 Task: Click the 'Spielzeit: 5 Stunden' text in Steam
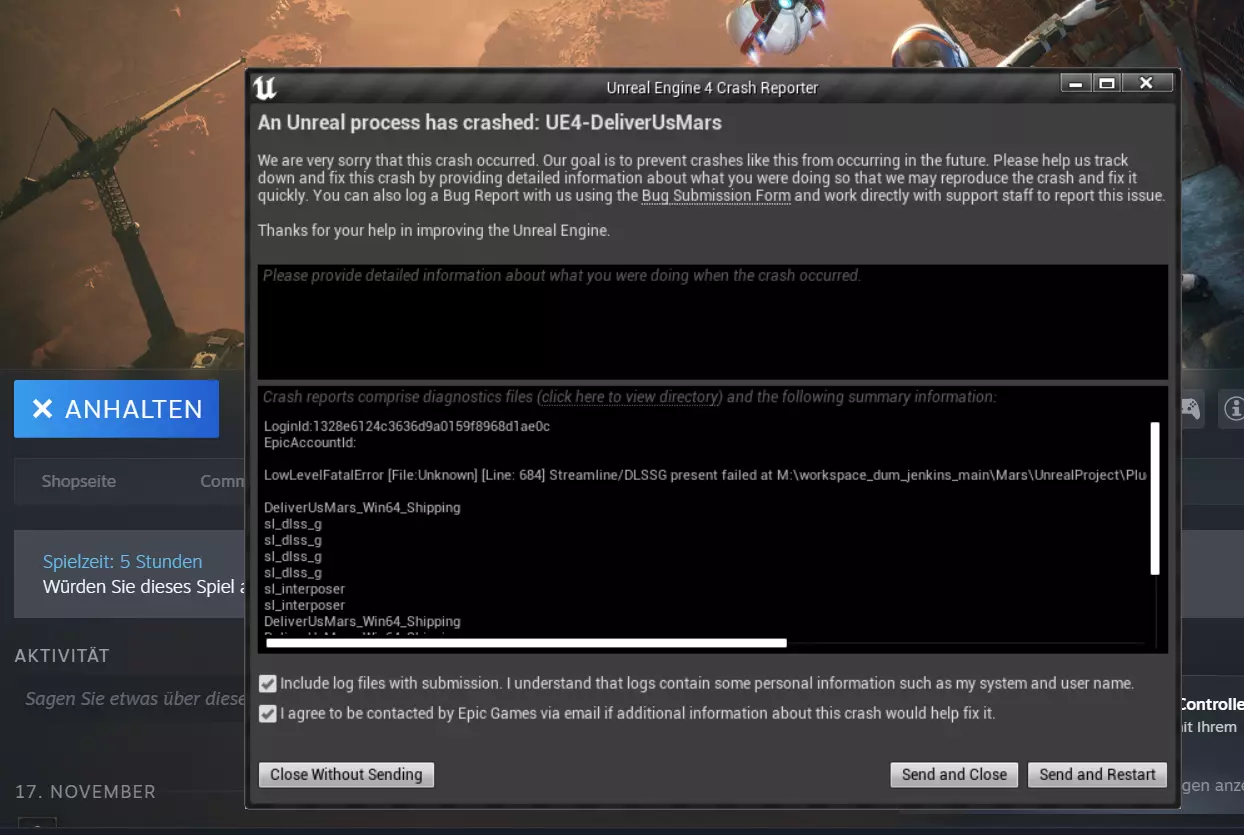click(x=122, y=562)
